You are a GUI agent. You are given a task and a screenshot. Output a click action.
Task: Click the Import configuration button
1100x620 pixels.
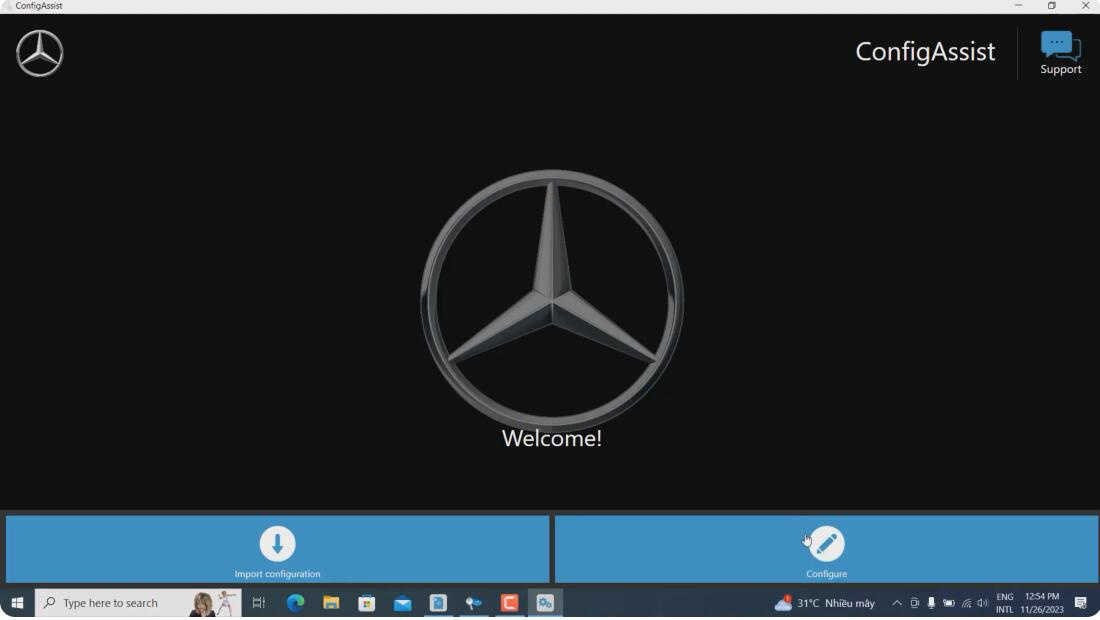pyautogui.click(x=277, y=549)
